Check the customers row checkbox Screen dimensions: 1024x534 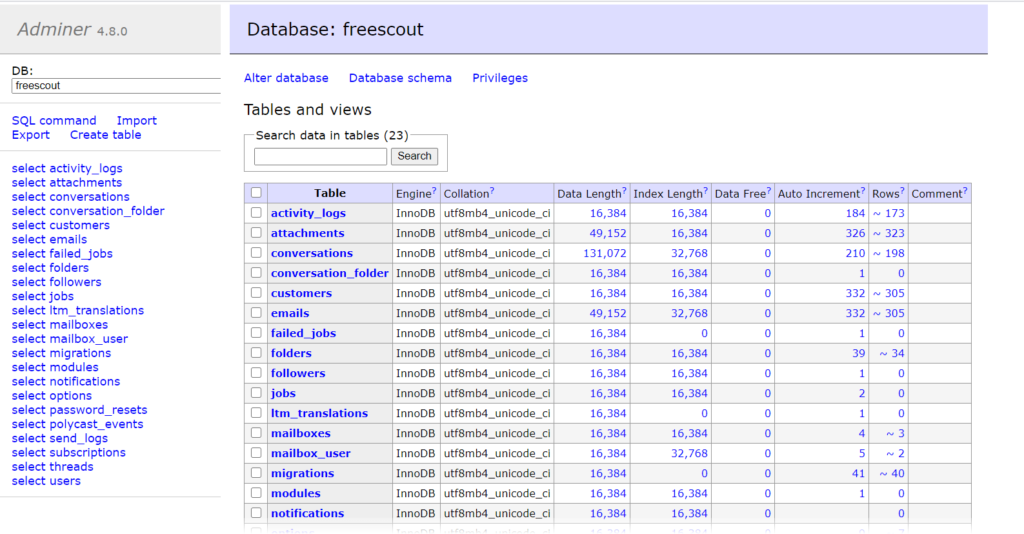256,292
